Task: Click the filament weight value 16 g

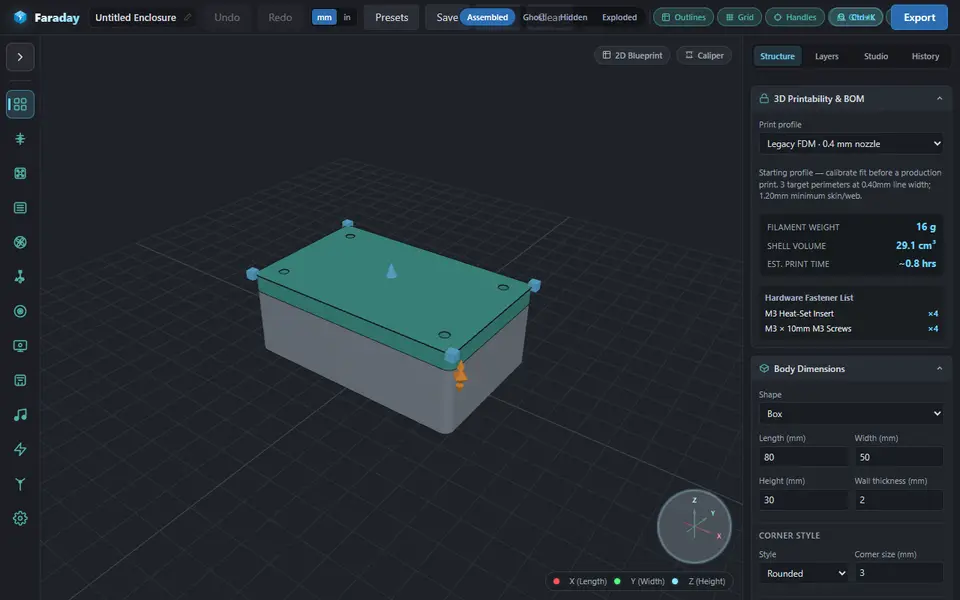Action: (926, 227)
